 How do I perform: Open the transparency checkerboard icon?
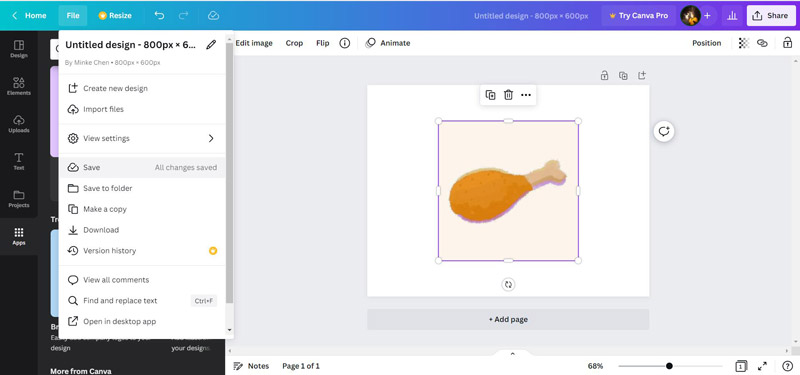[x=744, y=43]
